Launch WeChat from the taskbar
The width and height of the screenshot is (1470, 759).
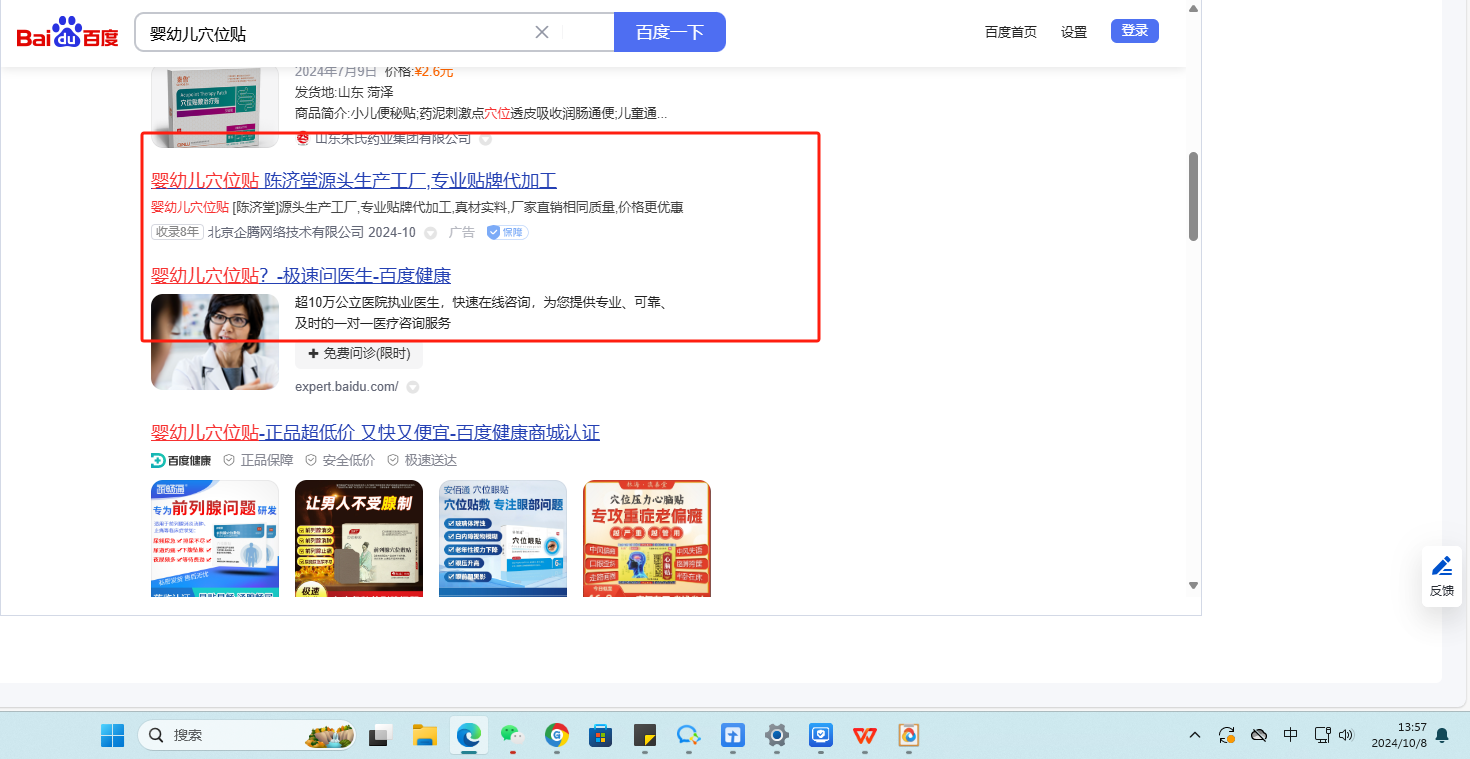[x=512, y=736]
